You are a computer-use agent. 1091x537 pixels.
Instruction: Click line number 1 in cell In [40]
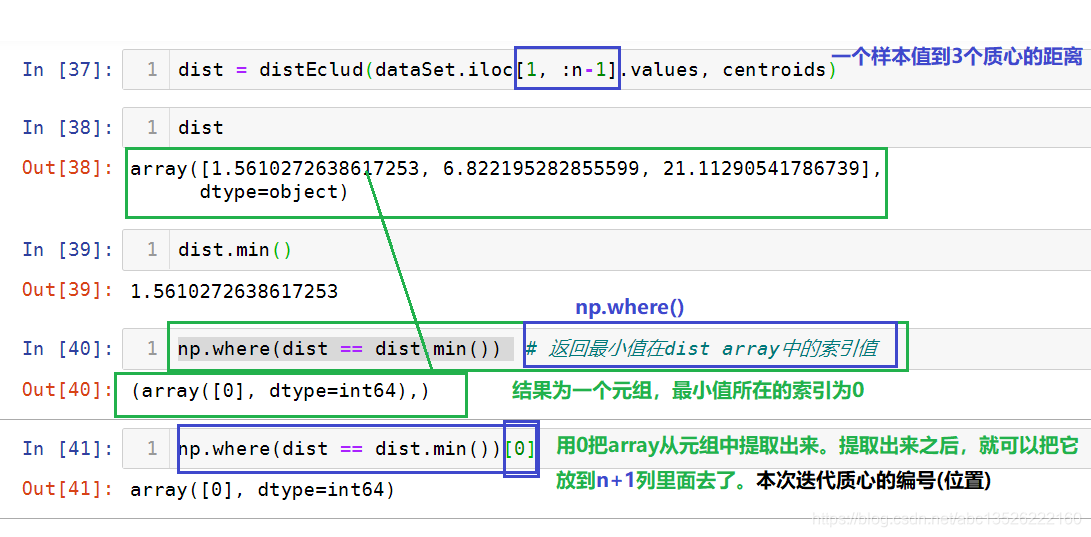(152, 349)
